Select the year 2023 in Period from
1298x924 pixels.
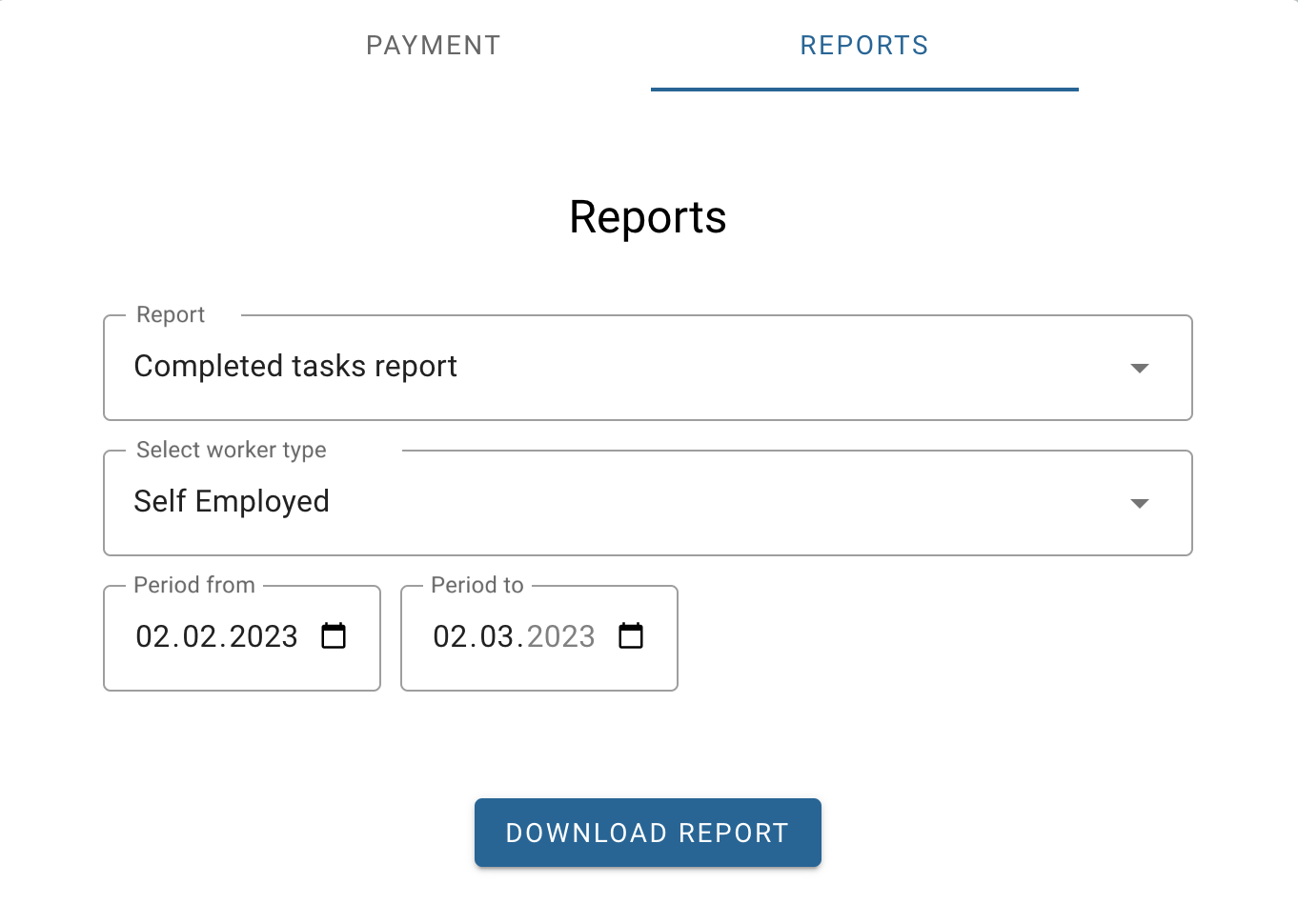[x=264, y=636]
